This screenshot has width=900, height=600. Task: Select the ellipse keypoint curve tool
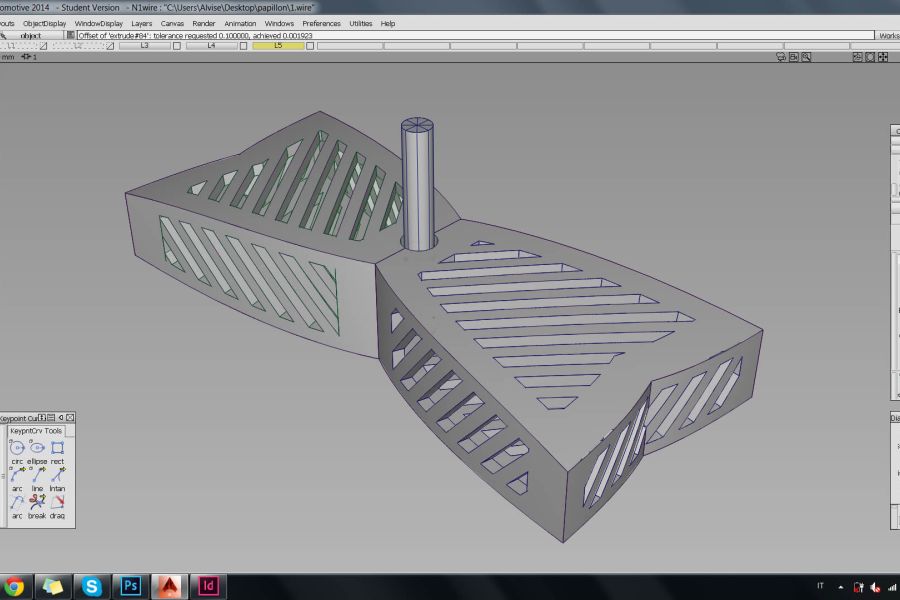tap(37, 449)
